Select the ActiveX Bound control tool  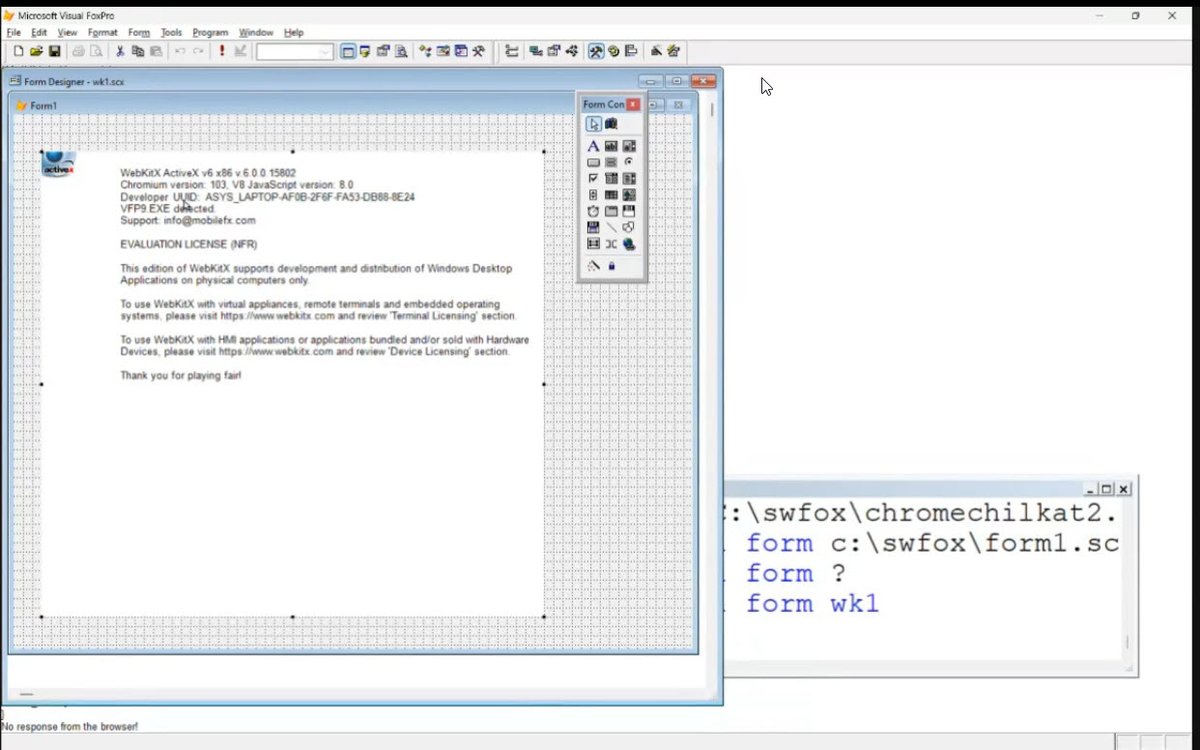tap(593, 227)
